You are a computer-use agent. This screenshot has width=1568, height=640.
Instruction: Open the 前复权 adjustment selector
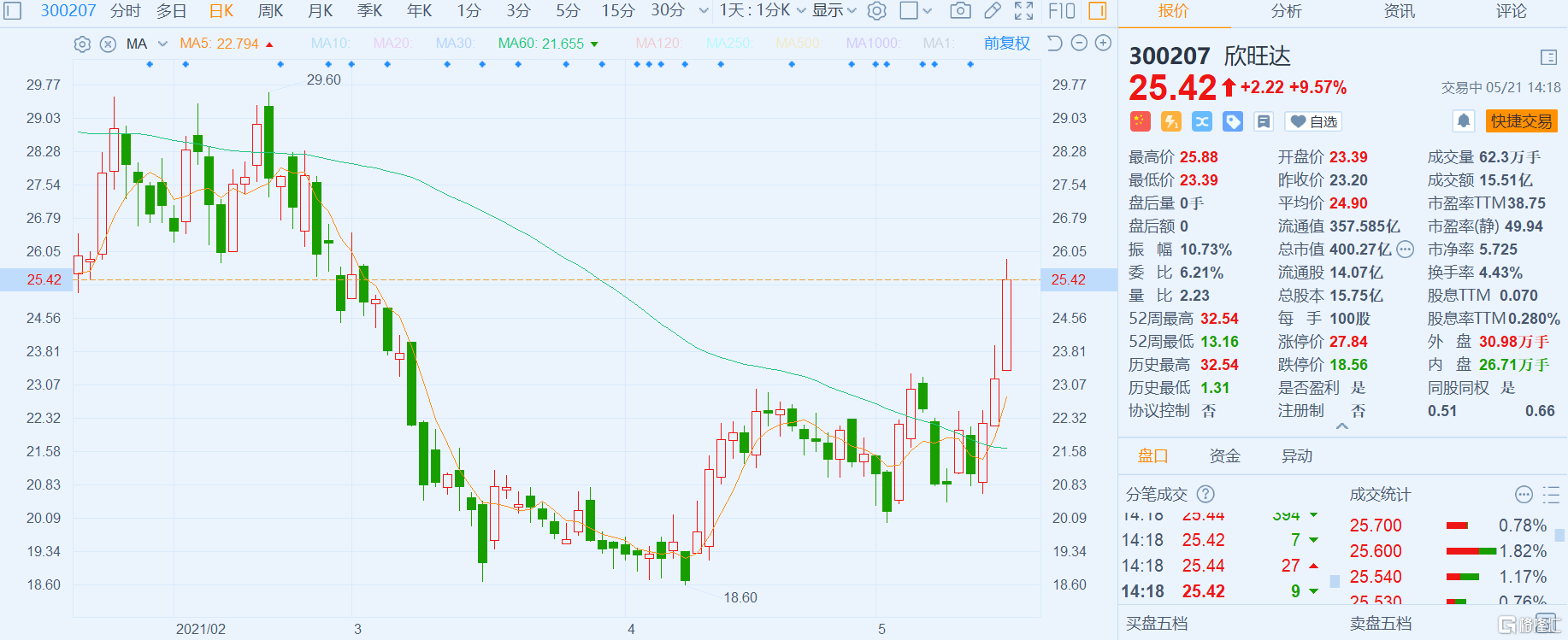pos(1007,44)
